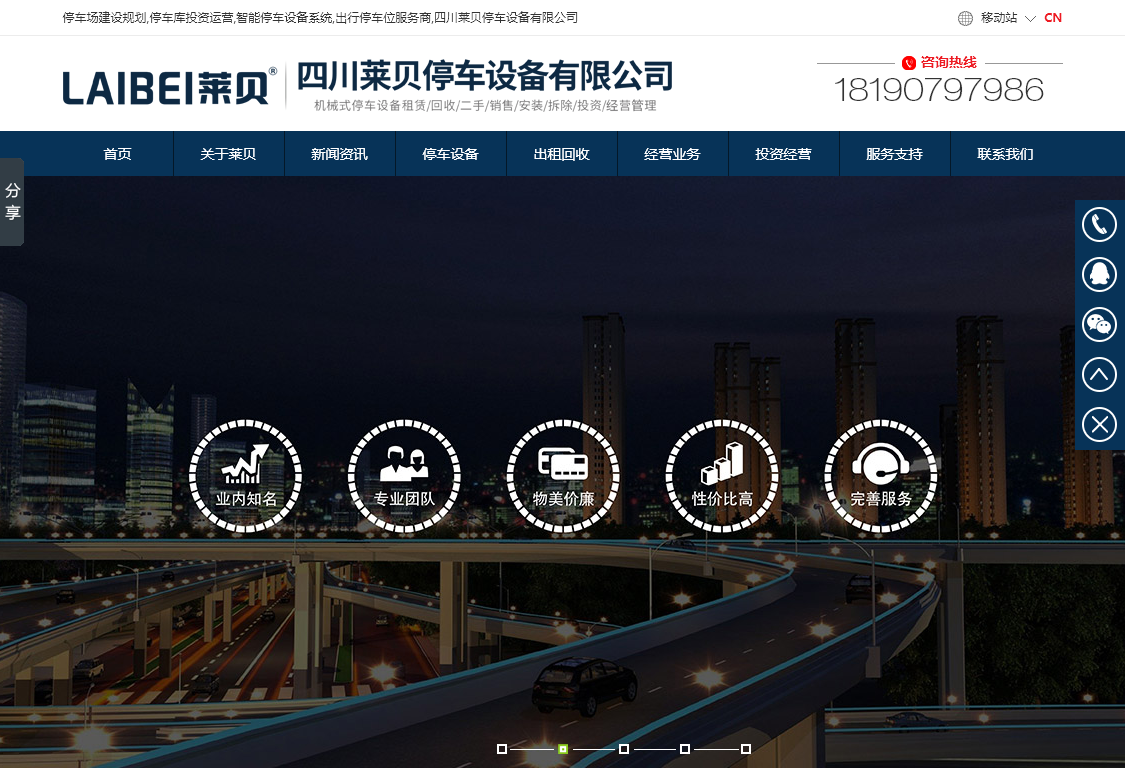1125x768 pixels.
Task: Click the globe icon beside 移动站
Action: click(x=965, y=18)
